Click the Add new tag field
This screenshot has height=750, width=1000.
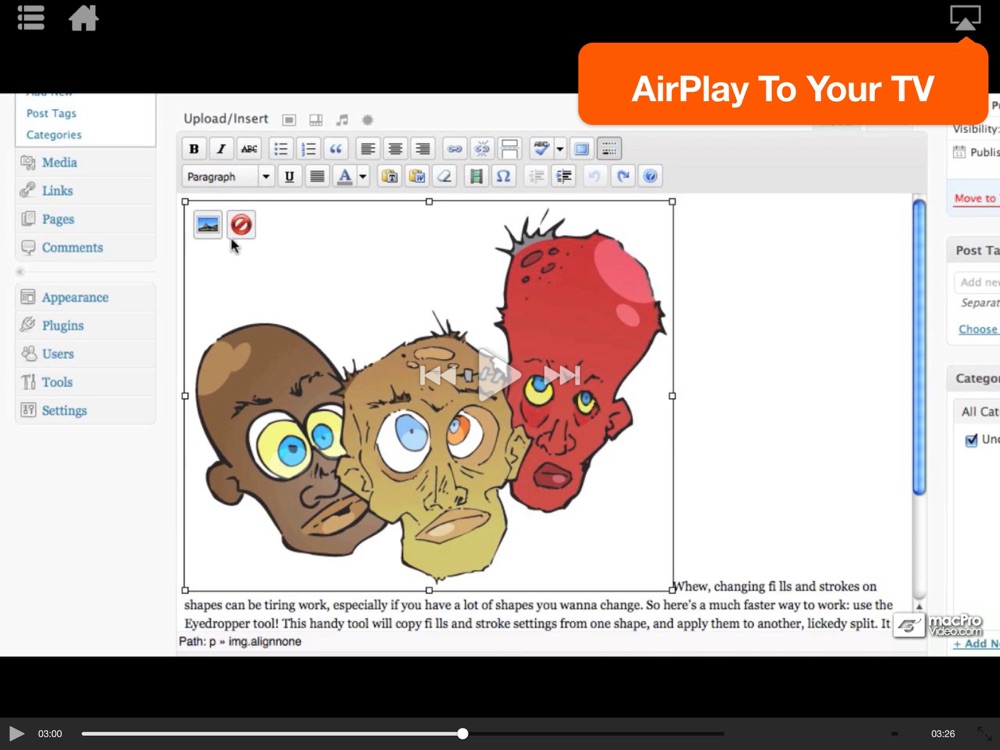pos(977,282)
